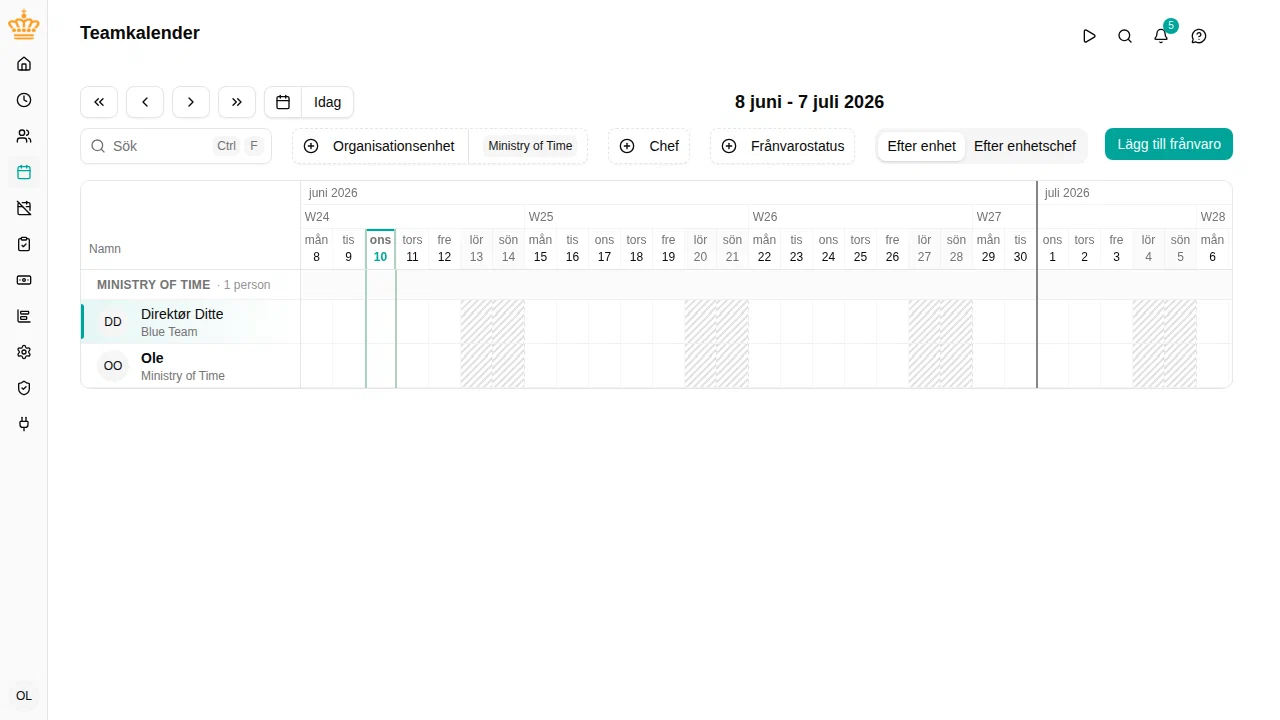Open the crossed-out calendar absence icon
1280x720 pixels.
[x=24, y=208]
